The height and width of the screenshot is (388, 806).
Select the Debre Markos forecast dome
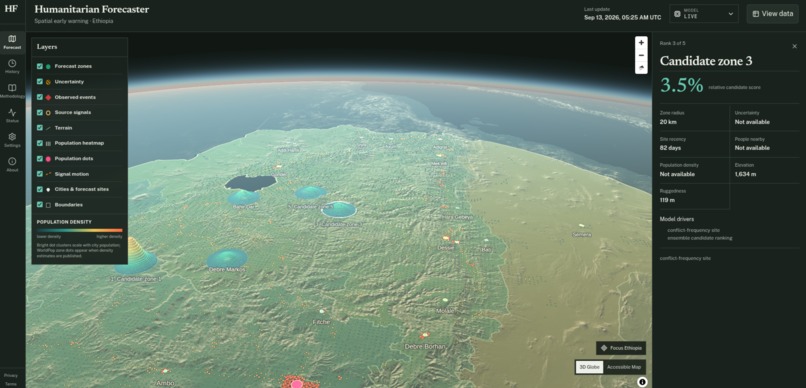click(227, 258)
